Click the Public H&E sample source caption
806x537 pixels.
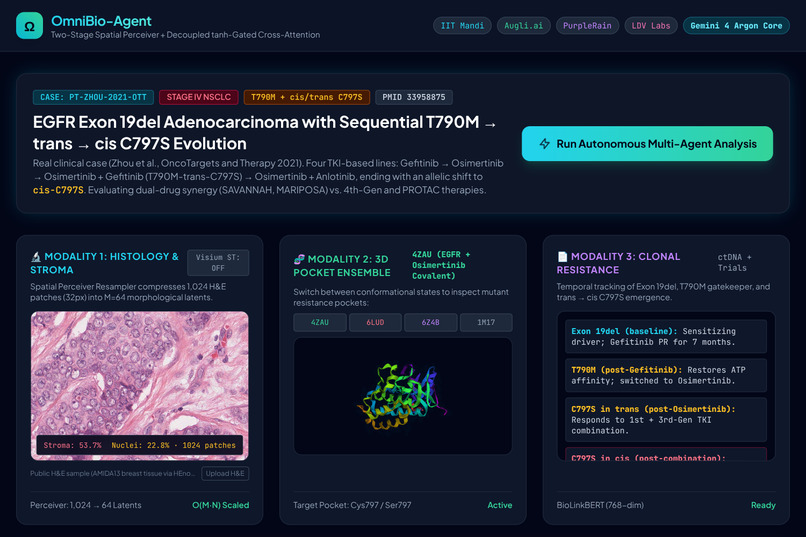(x=113, y=473)
